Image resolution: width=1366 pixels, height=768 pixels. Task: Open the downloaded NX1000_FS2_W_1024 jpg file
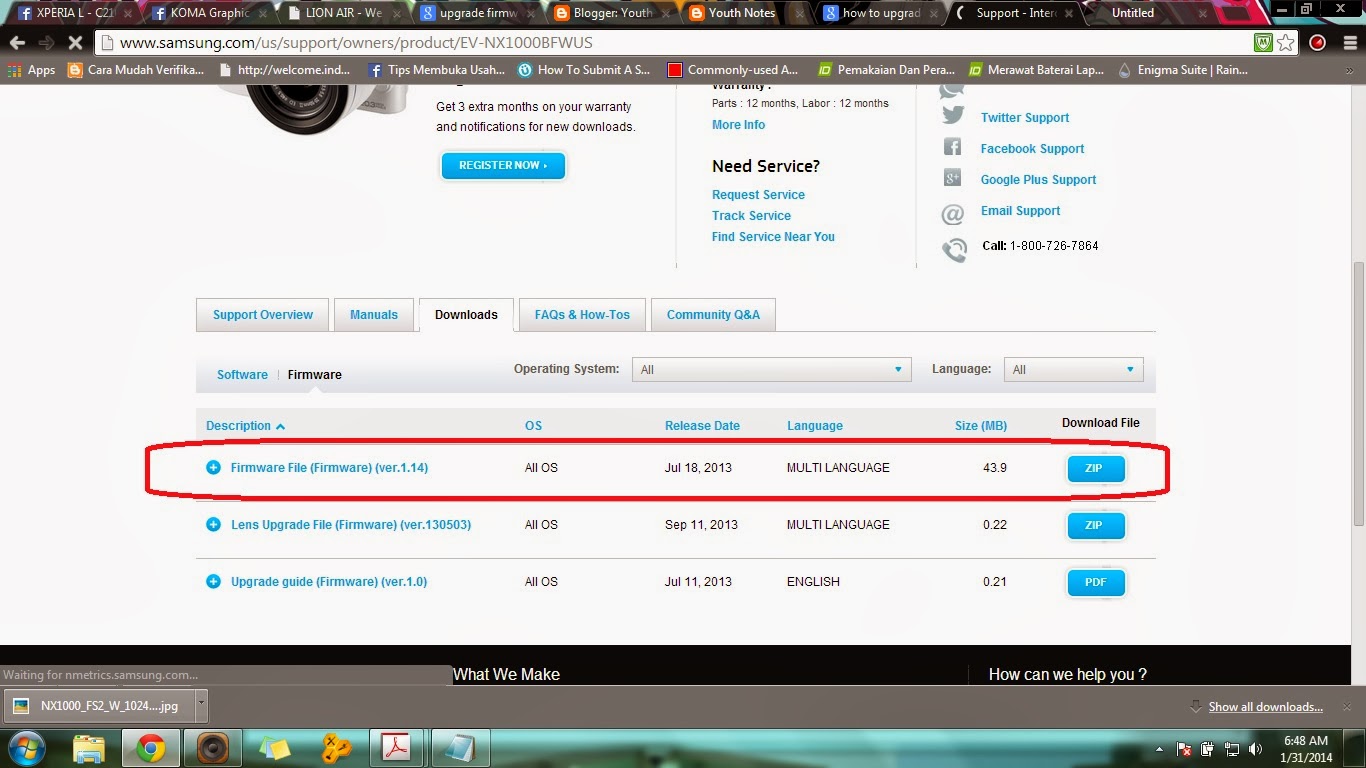coord(101,705)
